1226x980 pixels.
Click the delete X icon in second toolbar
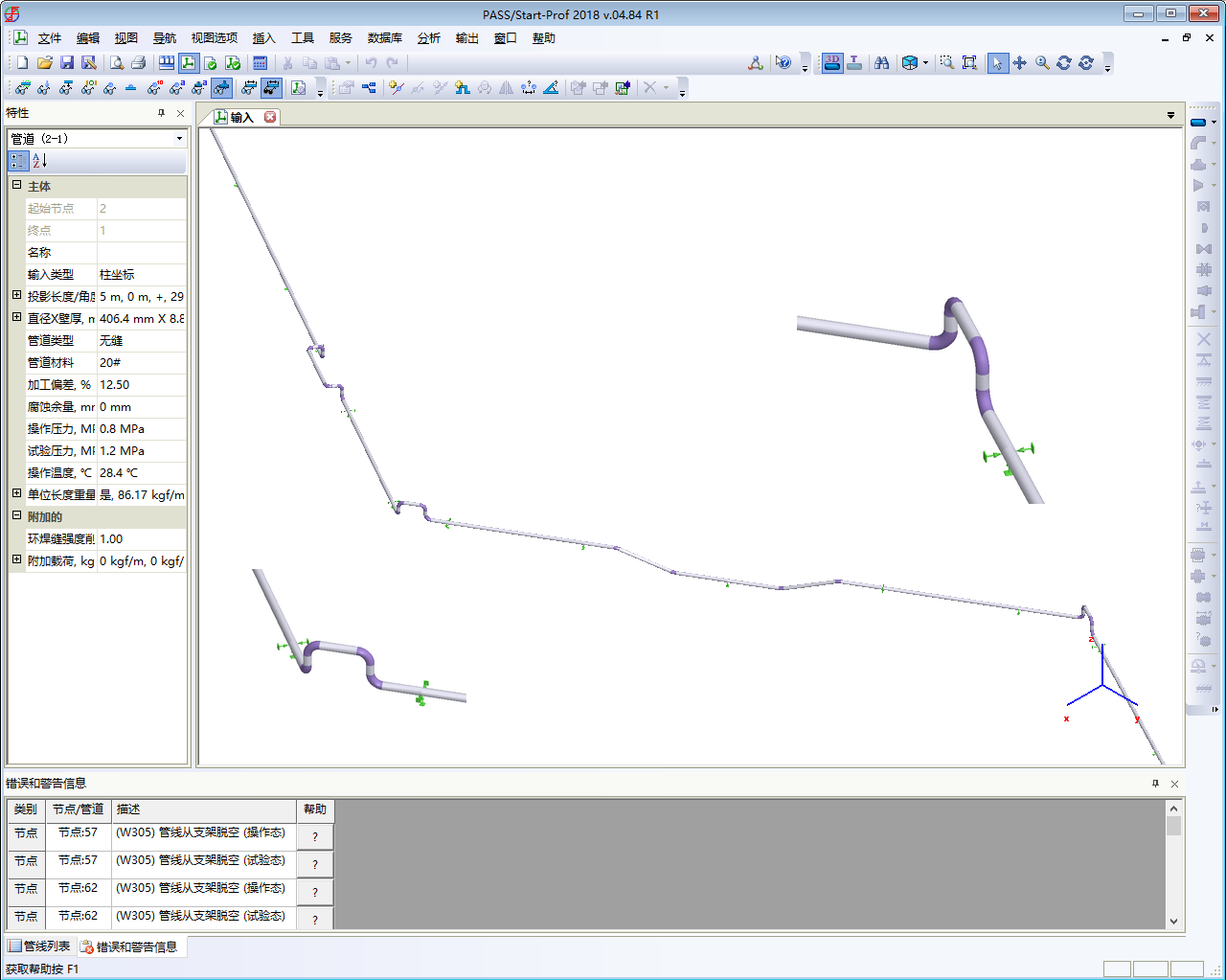pyautogui.click(x=650, y=87)
